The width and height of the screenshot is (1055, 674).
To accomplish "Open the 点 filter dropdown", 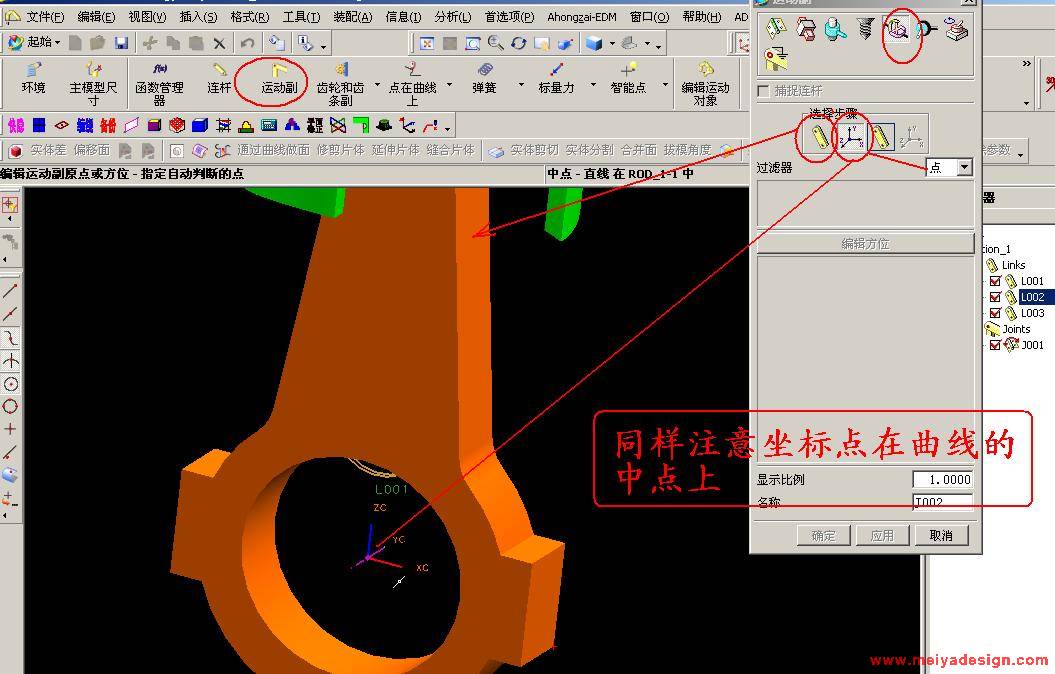I will 964,168.
